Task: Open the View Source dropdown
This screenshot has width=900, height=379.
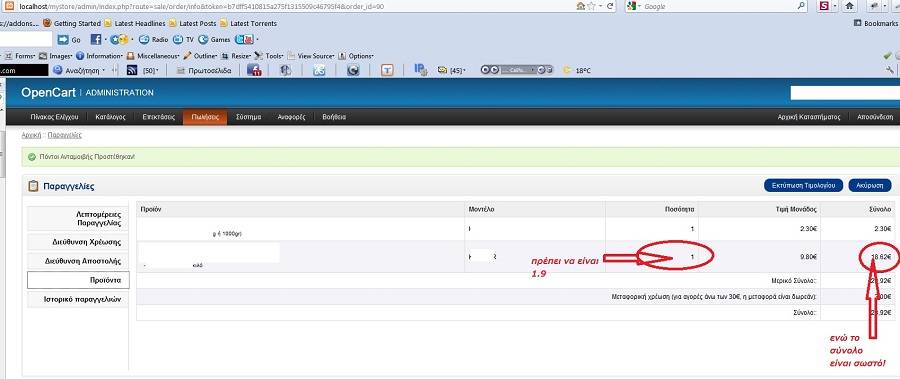Action: point(311,56)
